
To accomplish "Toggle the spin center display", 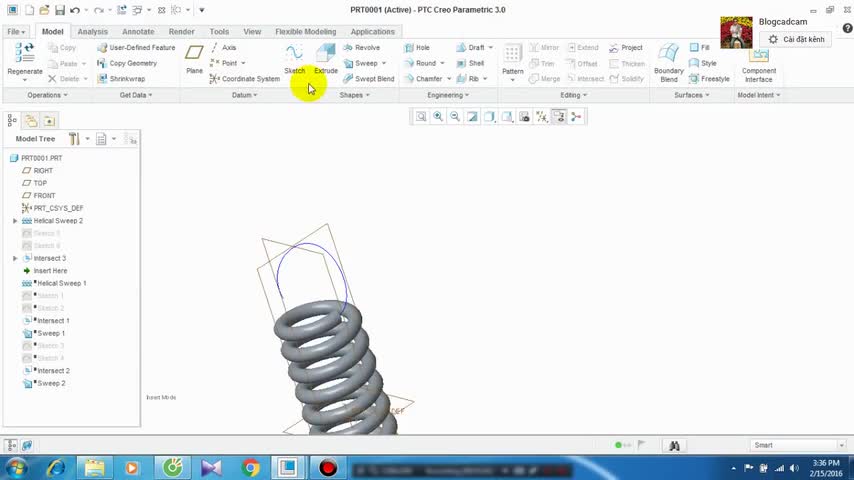I will pyautogui.click(x=576, y=117).
